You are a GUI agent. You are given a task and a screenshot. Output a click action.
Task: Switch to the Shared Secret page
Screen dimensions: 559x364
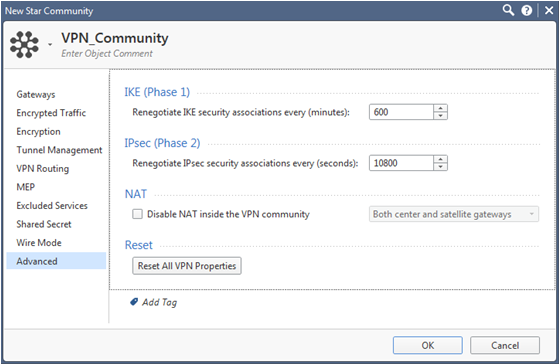click(x=44, y=224)
